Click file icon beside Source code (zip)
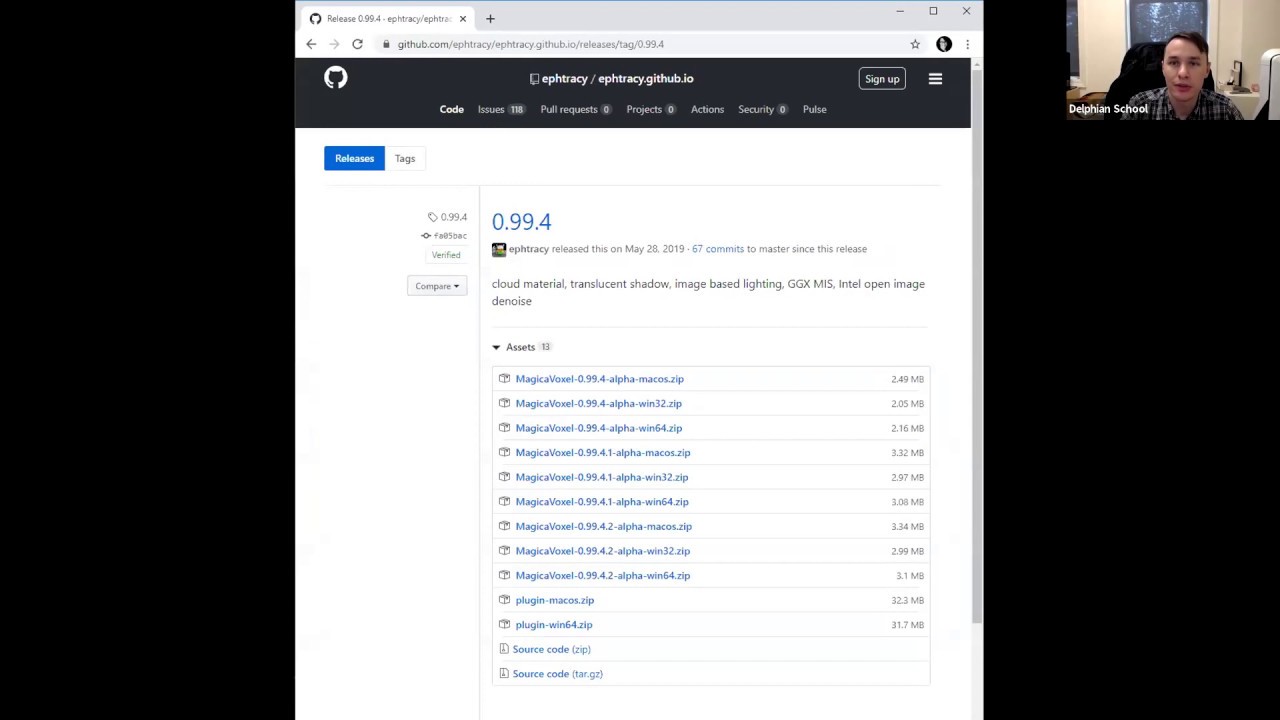 point(504,649)
